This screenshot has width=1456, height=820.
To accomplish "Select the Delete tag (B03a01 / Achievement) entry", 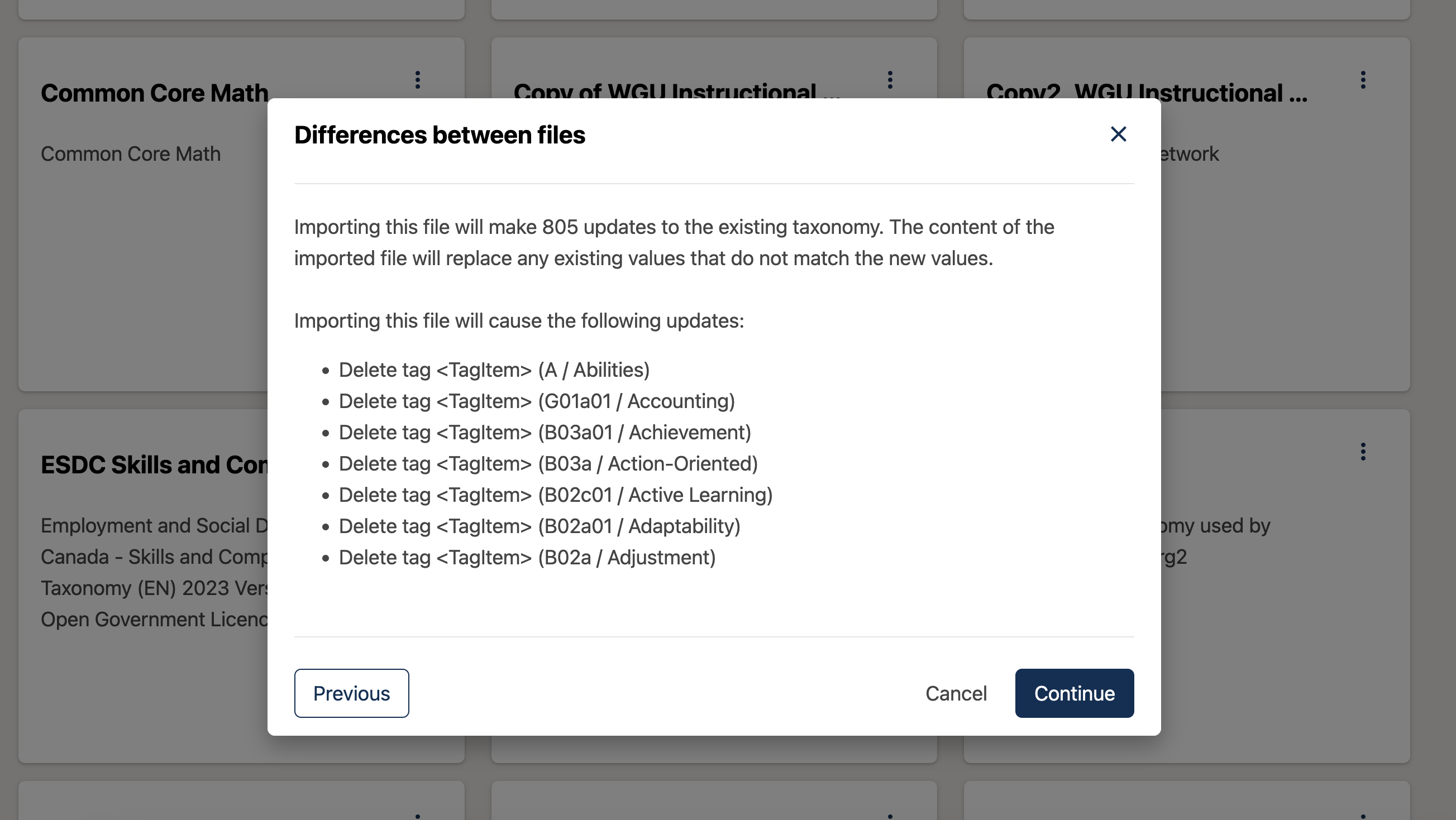I will pyautogui.click(x=544, y=432).
